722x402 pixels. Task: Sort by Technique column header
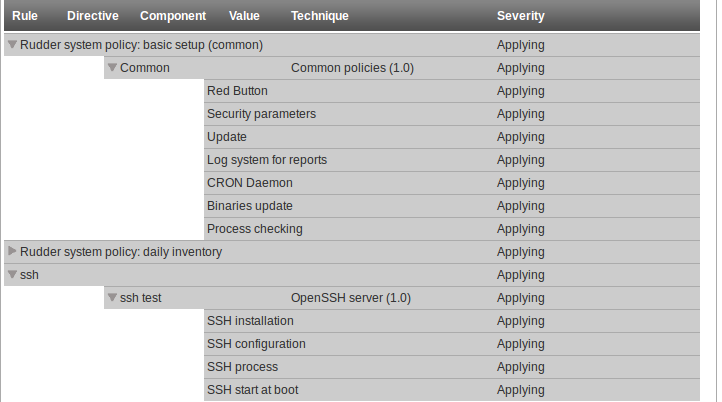pos(320,16)
